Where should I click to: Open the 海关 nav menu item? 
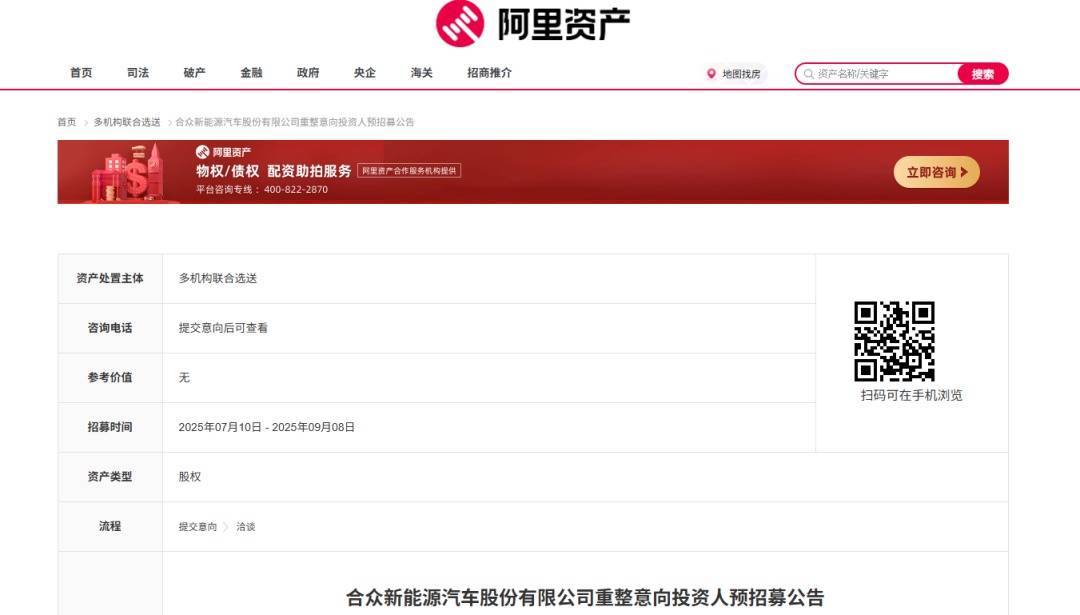coord(422,72)
